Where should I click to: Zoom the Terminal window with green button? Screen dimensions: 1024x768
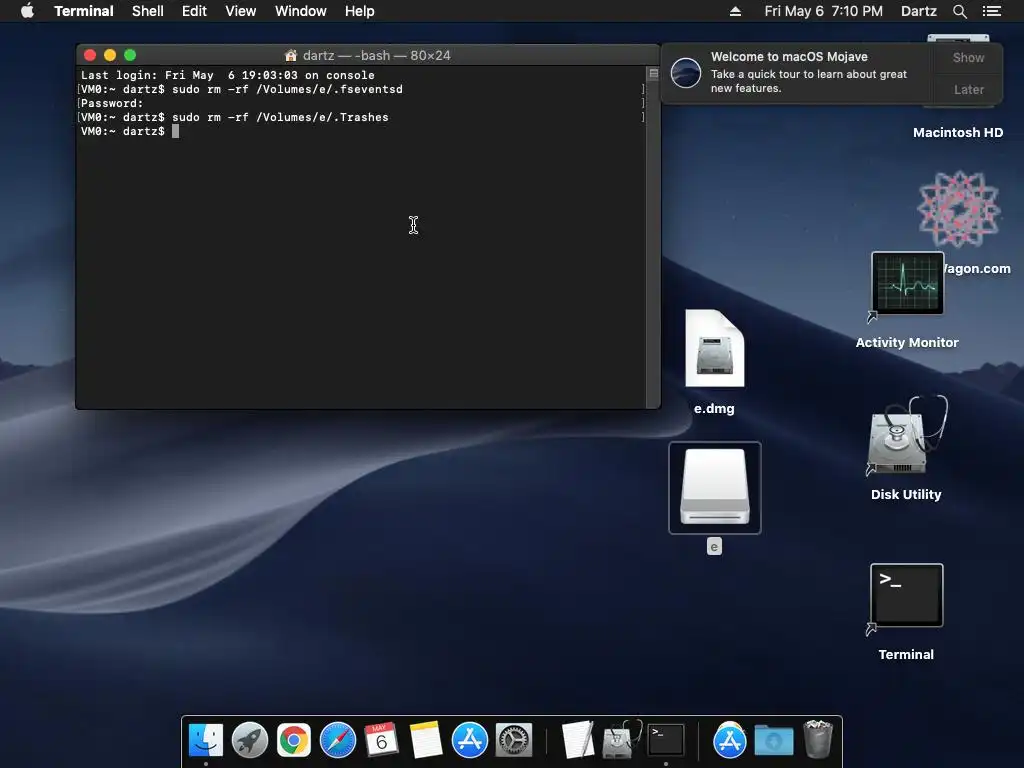click(x=130, y=56)
